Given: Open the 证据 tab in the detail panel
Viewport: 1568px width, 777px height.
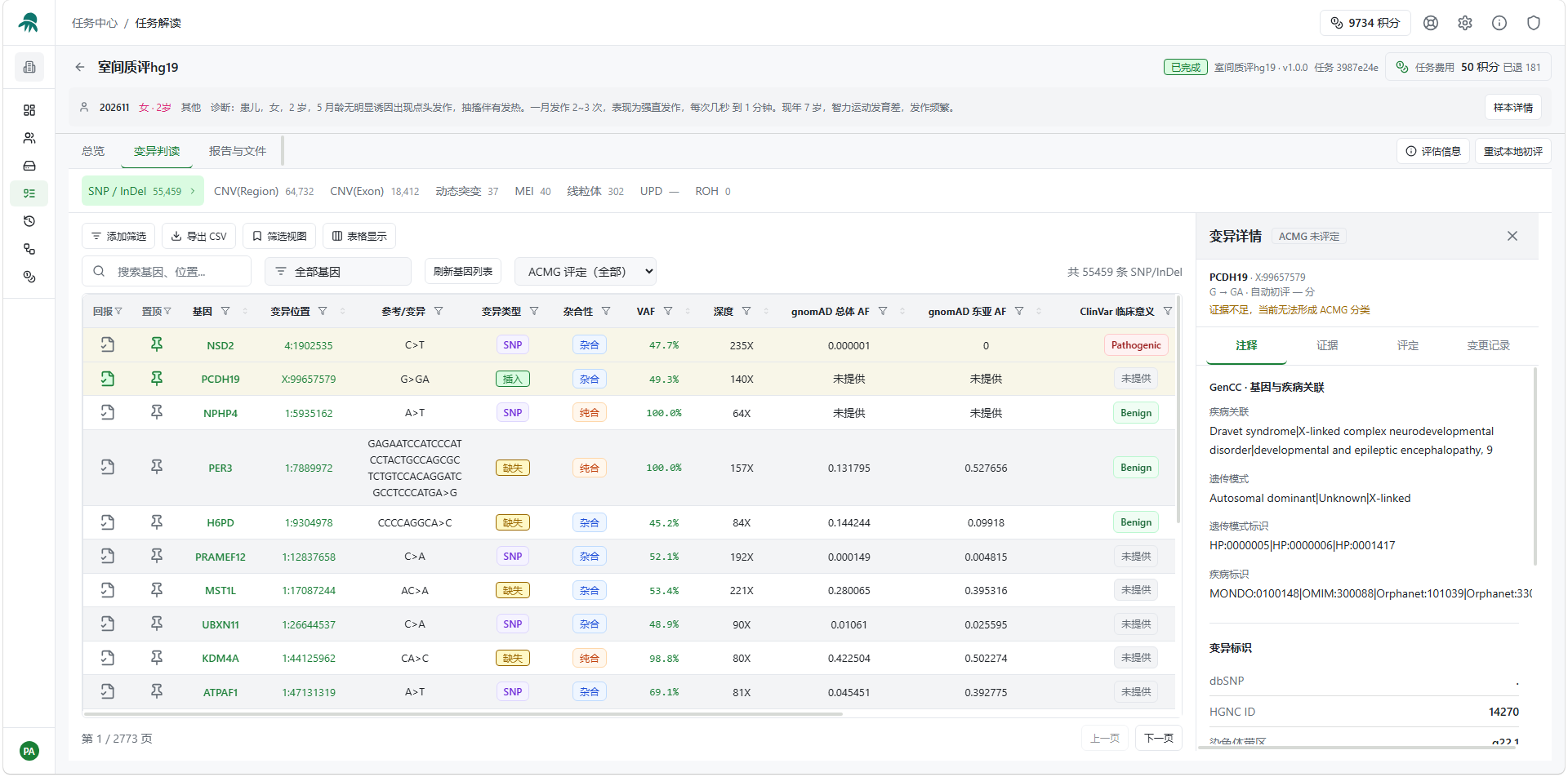Looking at the screenshot, I should point(1327,345).
